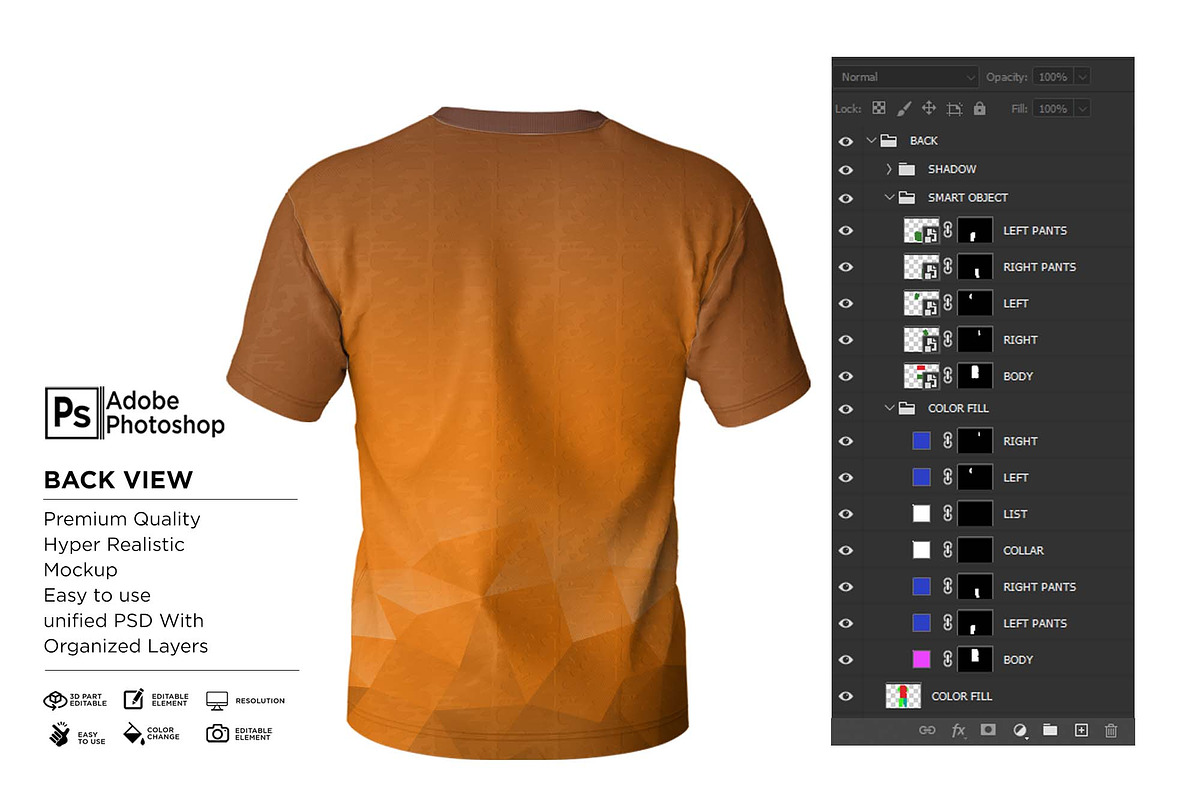The width and height of the screenshot is (1200, 800).
Task: Open the Opacity value dropdown arrow
Action: click(1082, 77)
